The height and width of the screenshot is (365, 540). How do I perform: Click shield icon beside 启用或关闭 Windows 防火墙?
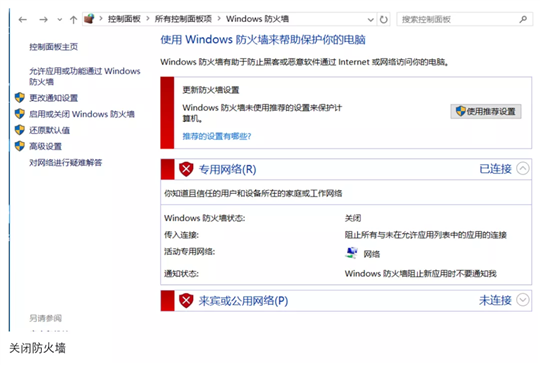[20, 114]
